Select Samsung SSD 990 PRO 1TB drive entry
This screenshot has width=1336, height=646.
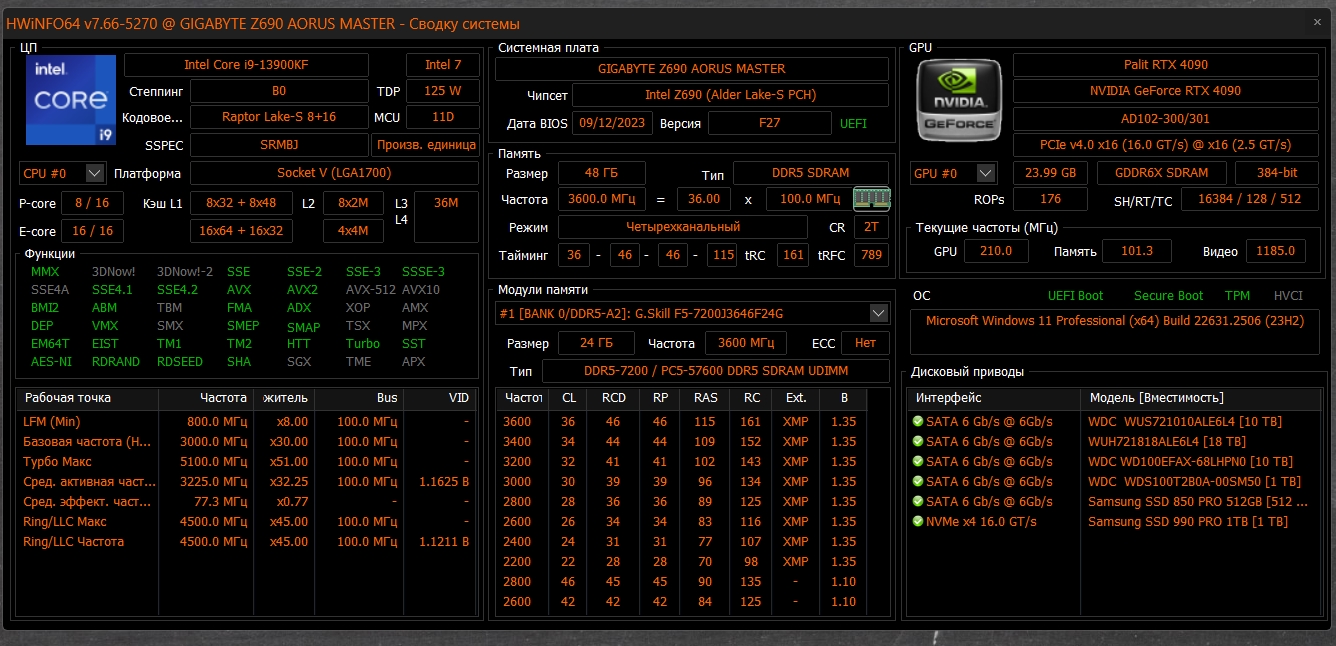click(x=1188, y=522)
